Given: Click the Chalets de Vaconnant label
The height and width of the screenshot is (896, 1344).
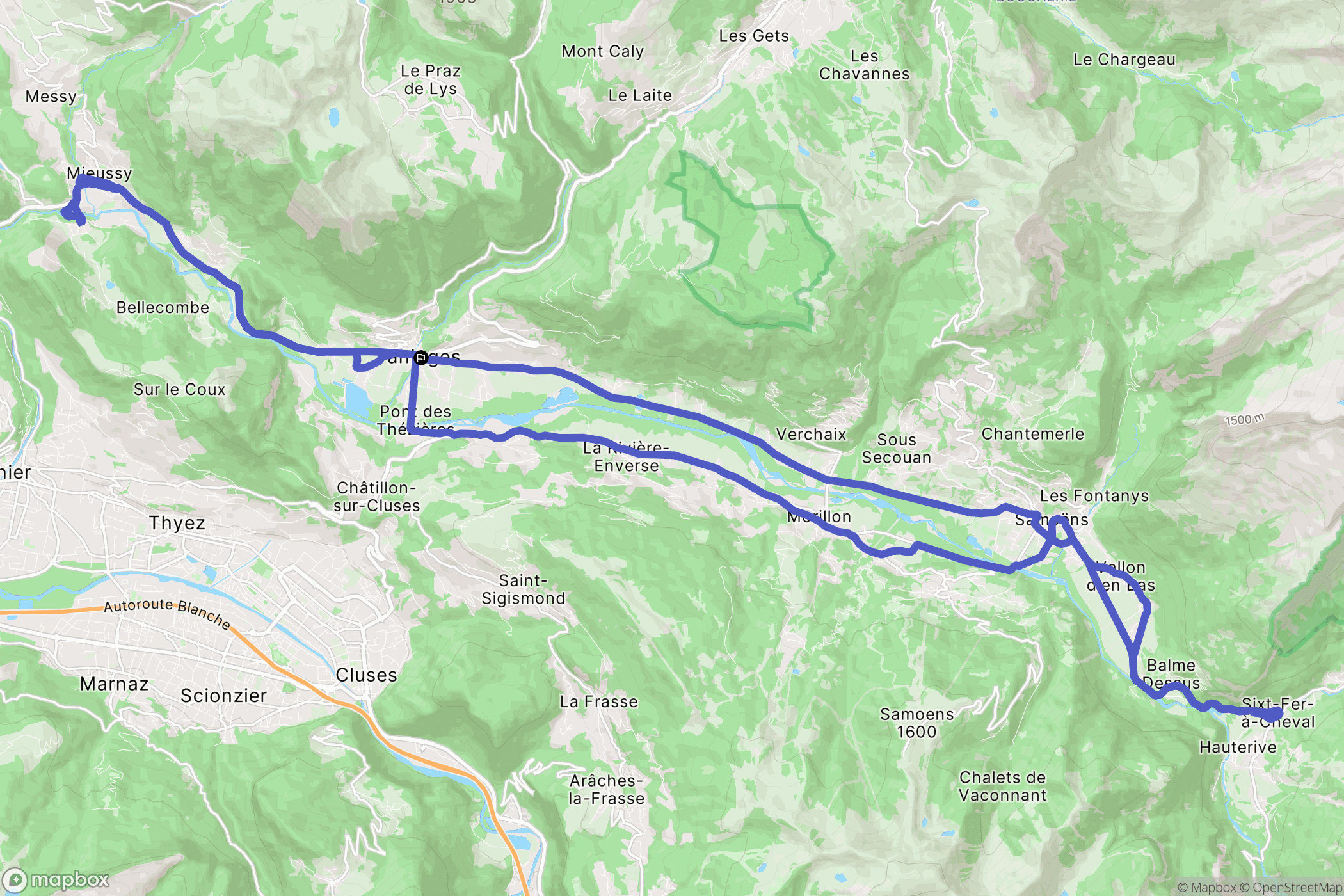Looking at the screenshot, I should click(1002, 787).
